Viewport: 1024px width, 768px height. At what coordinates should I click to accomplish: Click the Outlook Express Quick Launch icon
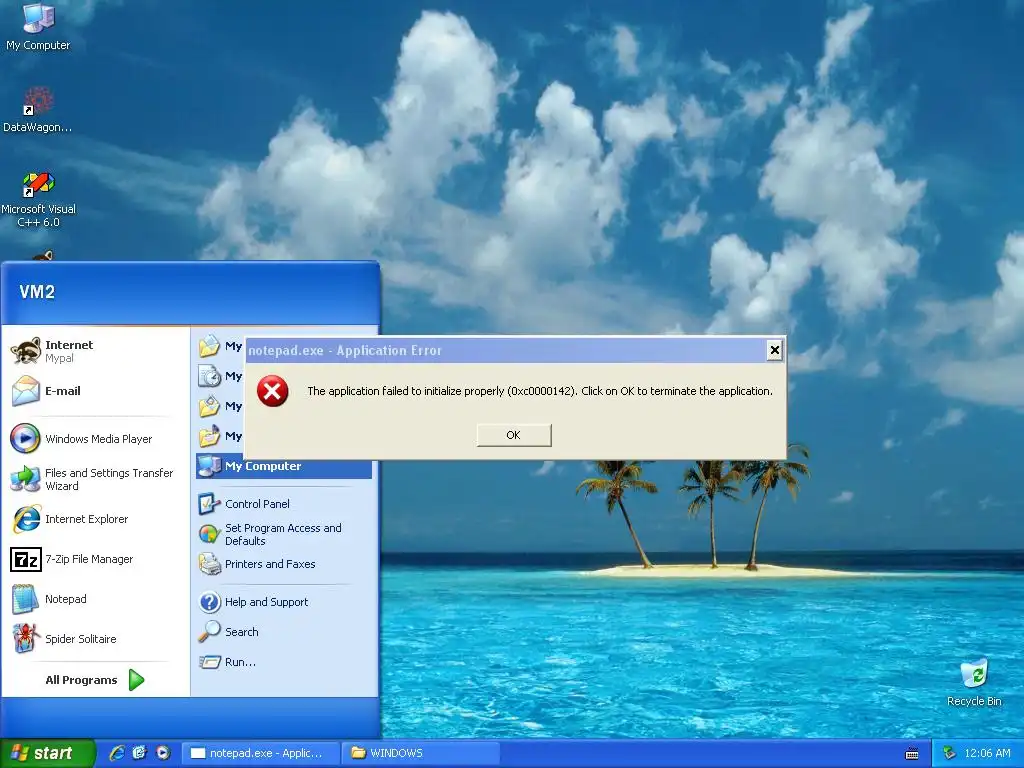[x=139, y=753]
